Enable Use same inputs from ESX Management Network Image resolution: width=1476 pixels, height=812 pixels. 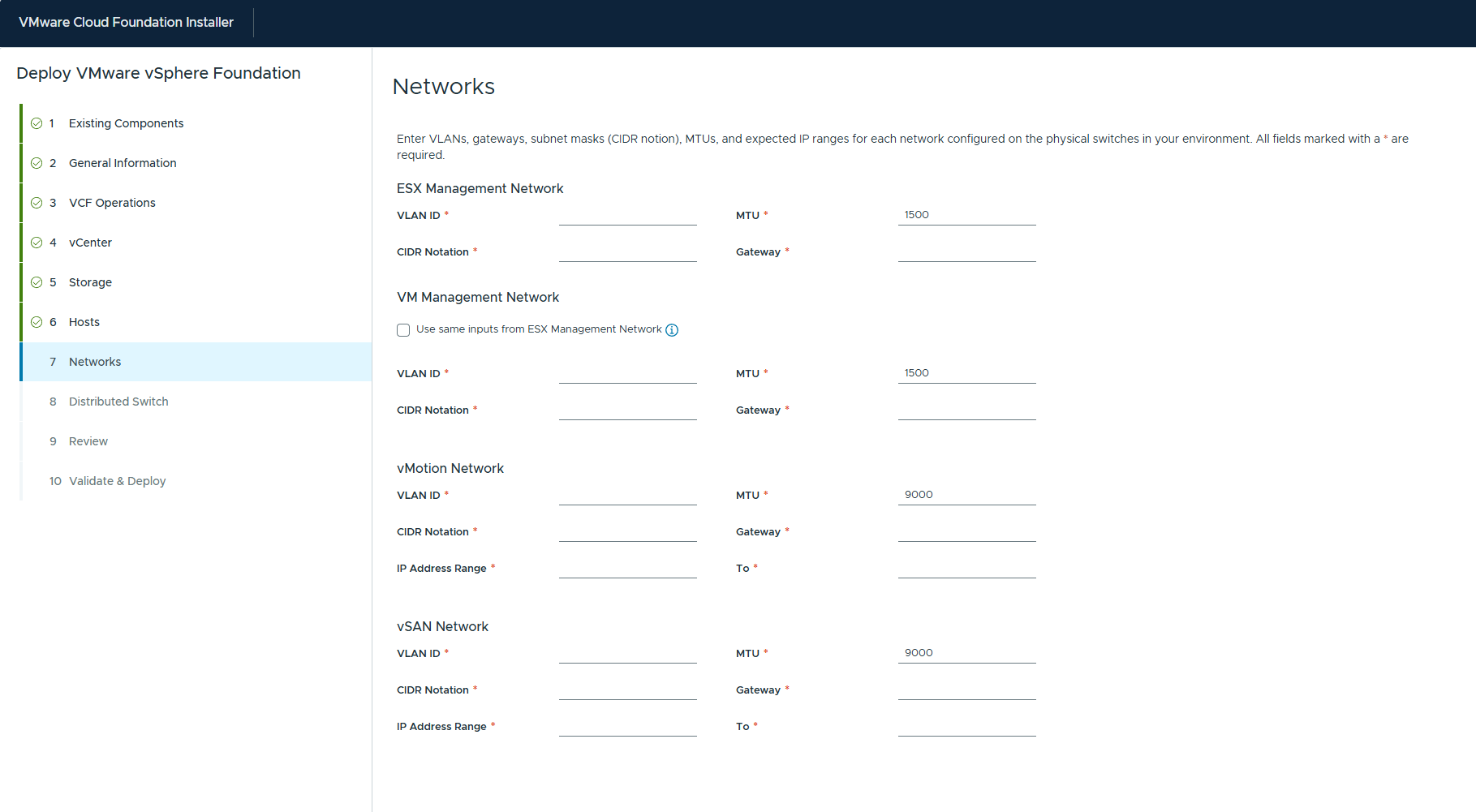coord(403,330)
